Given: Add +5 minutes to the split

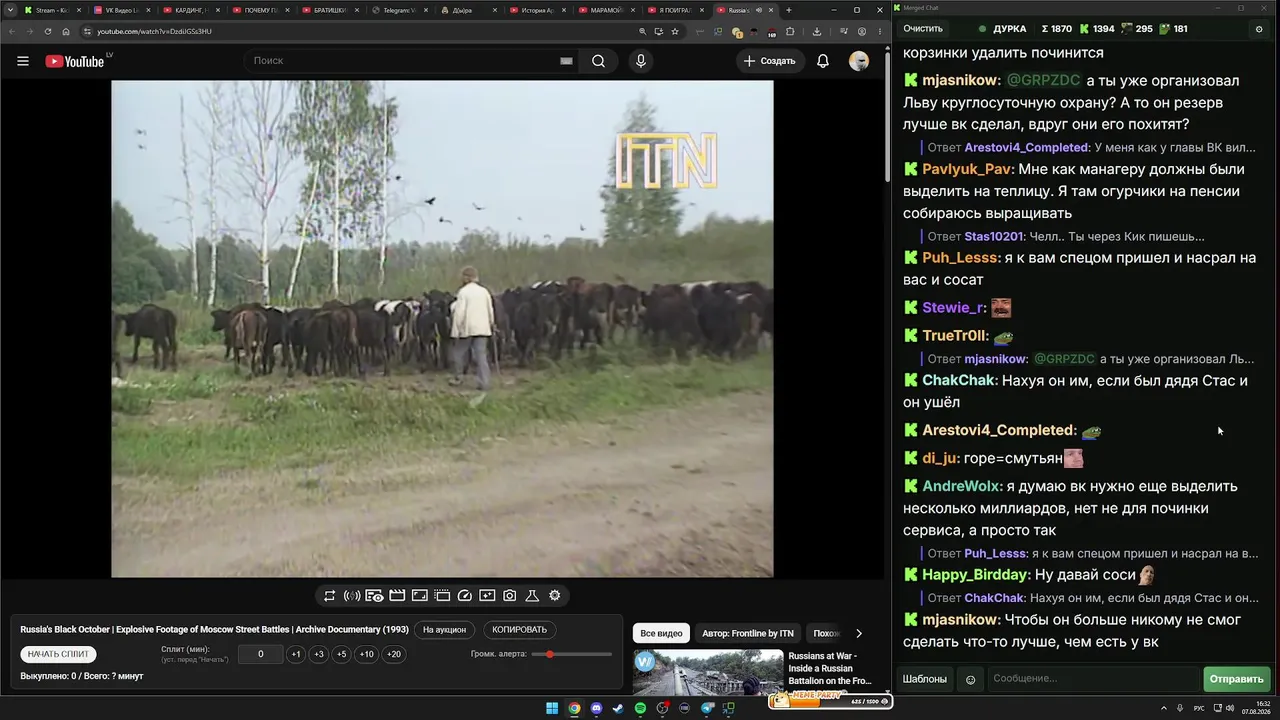Looking at the screenshot, I should [342, 654].
